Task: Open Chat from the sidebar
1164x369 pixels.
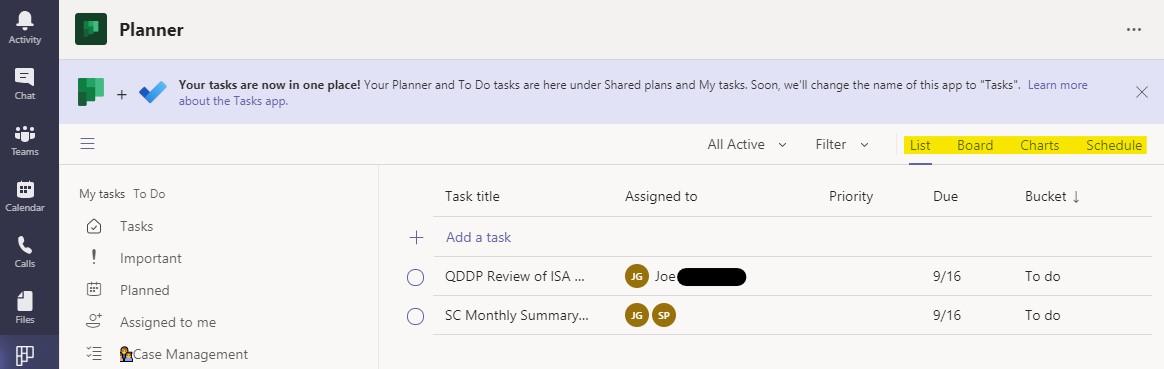Action: 24,76
